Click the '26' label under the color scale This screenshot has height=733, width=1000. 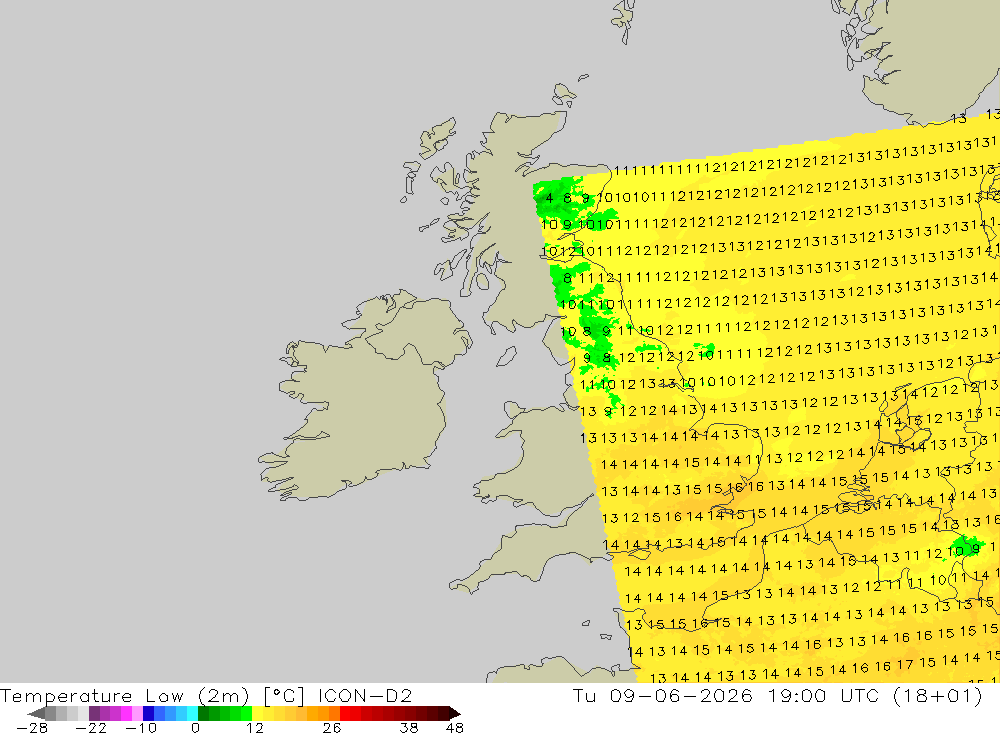click(x=332, y=728)
